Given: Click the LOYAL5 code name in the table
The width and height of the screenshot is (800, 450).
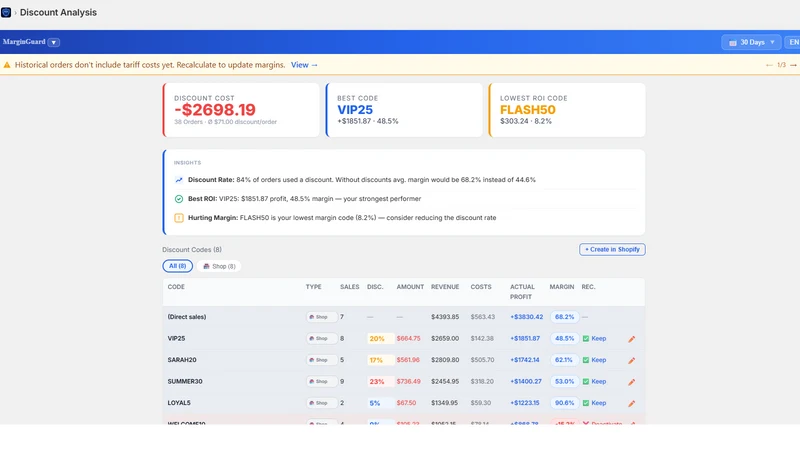Looking at the screenshot, I should click(x=179, y=403).
